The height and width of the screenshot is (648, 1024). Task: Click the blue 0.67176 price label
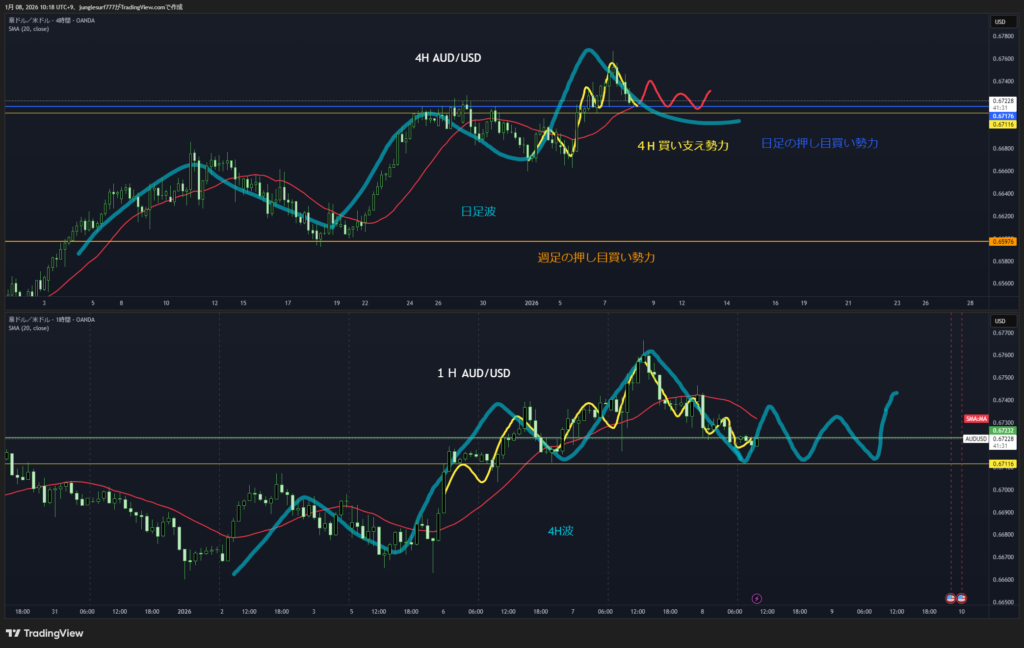pyautogui.click(x=1002, y=117)
